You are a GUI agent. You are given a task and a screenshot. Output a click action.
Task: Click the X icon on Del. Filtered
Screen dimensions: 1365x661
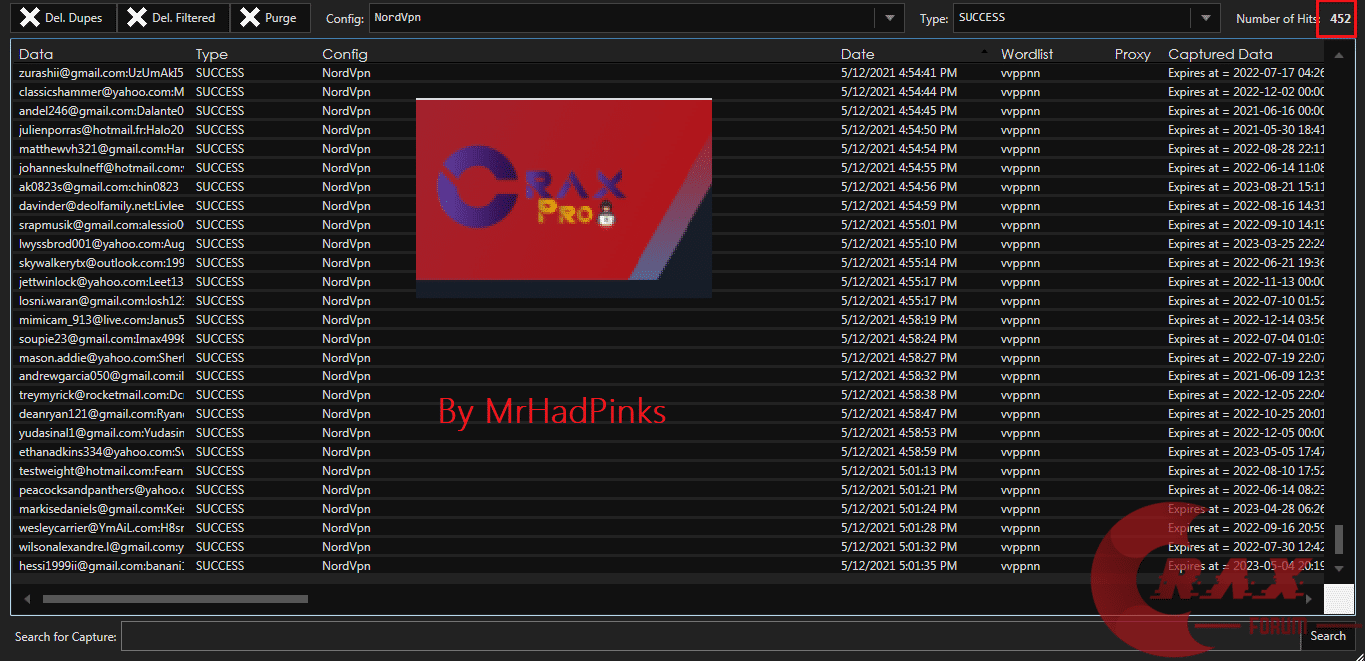coord(138,18)
